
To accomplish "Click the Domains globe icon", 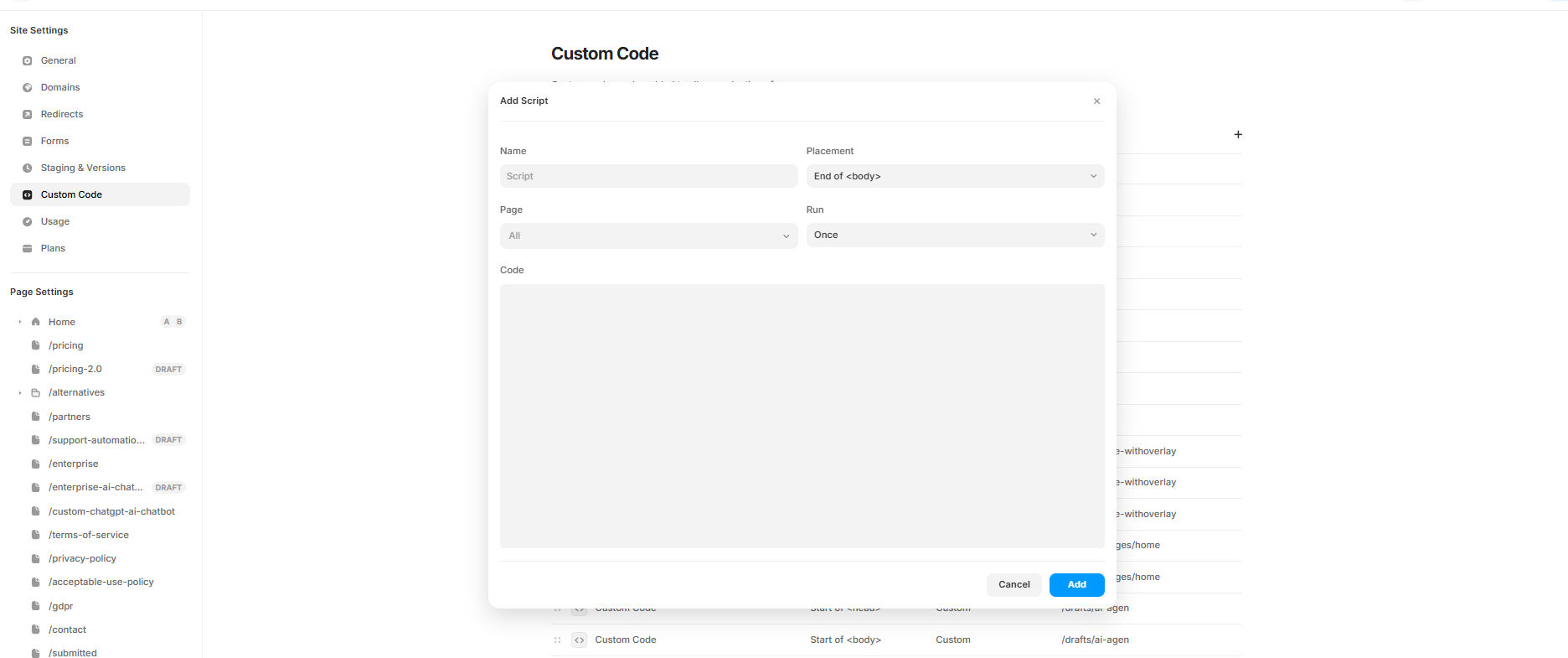I will (x=27, y=87).
